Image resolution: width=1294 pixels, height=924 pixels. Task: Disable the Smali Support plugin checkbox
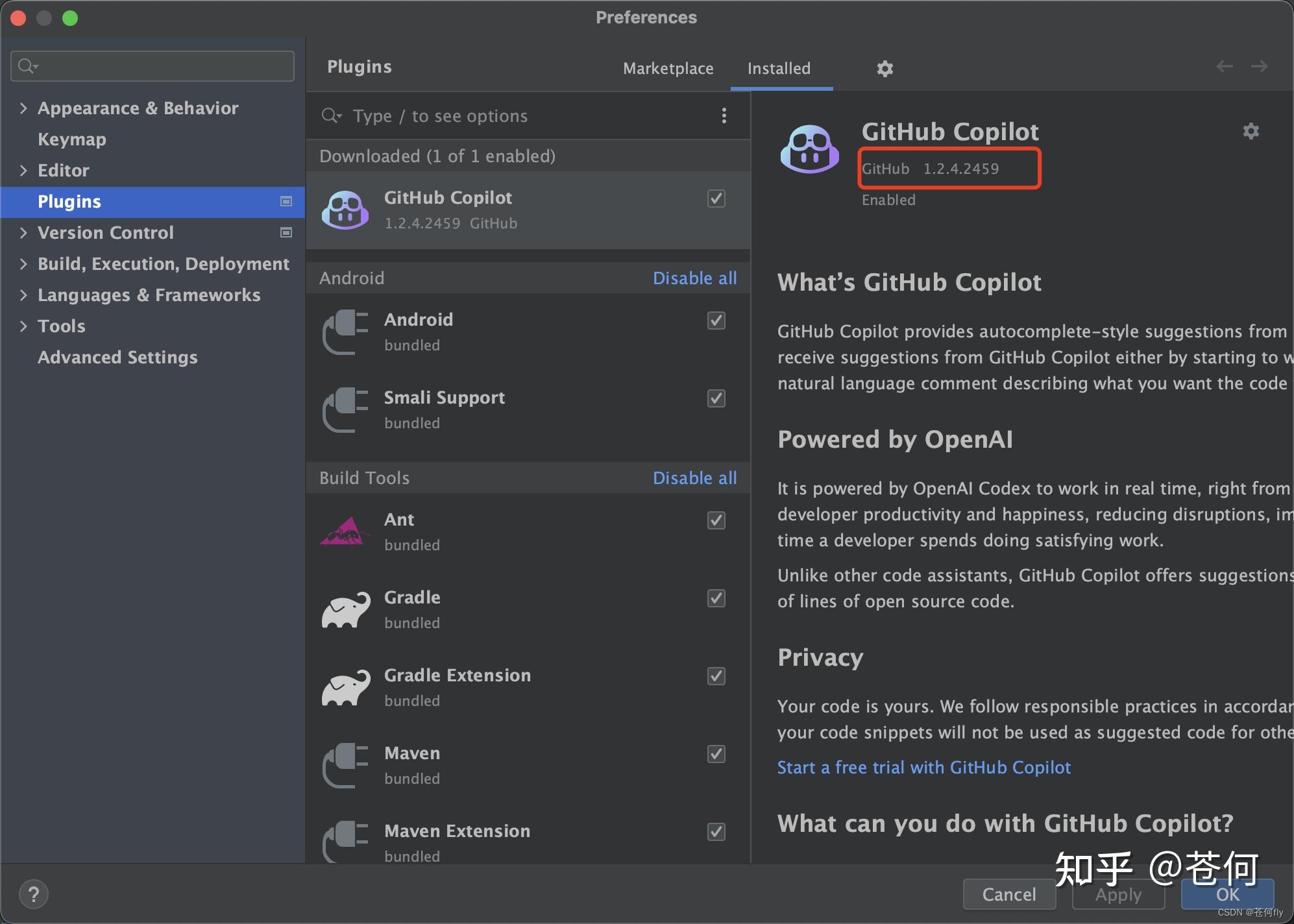pos(716,398)
